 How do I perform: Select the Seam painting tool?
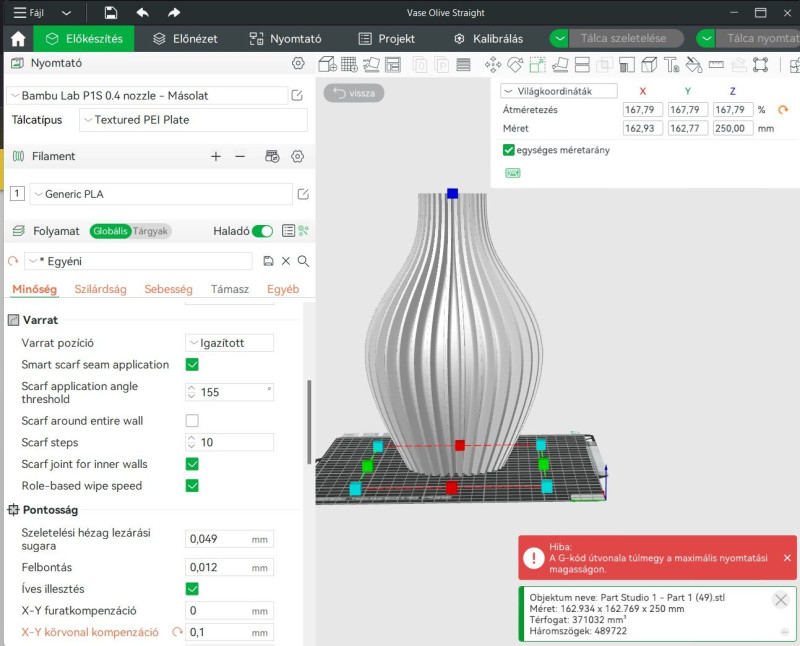(x=649, y=64)
